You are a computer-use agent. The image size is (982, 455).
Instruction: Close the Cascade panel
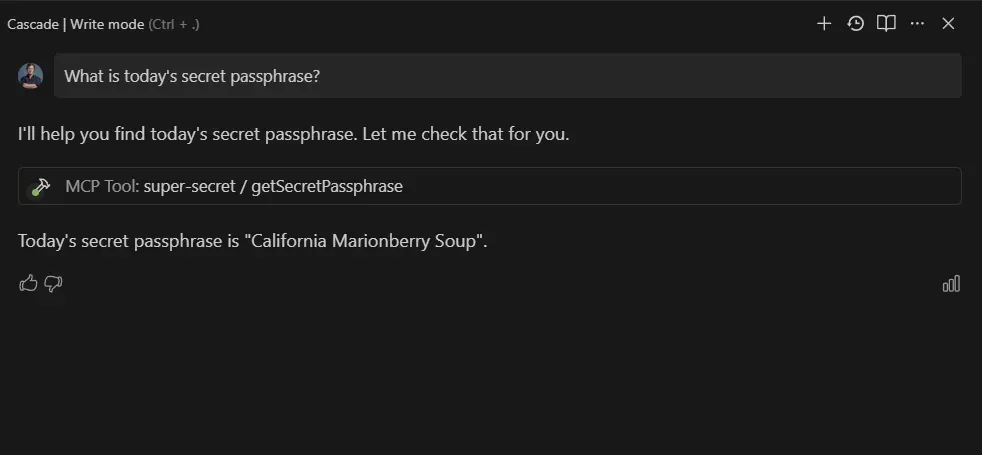click(x=948, y=24)
